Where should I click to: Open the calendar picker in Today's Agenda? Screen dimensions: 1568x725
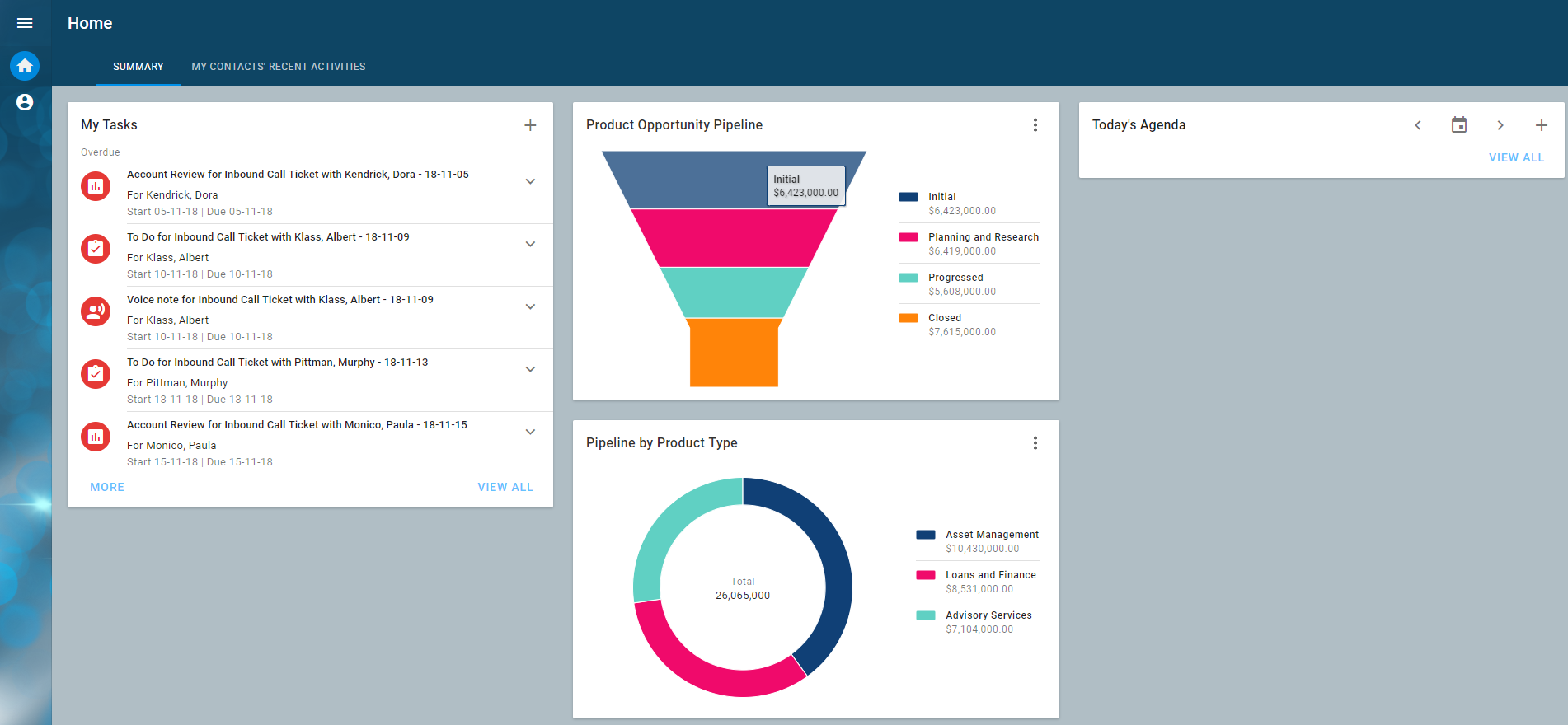(1458, 125)
